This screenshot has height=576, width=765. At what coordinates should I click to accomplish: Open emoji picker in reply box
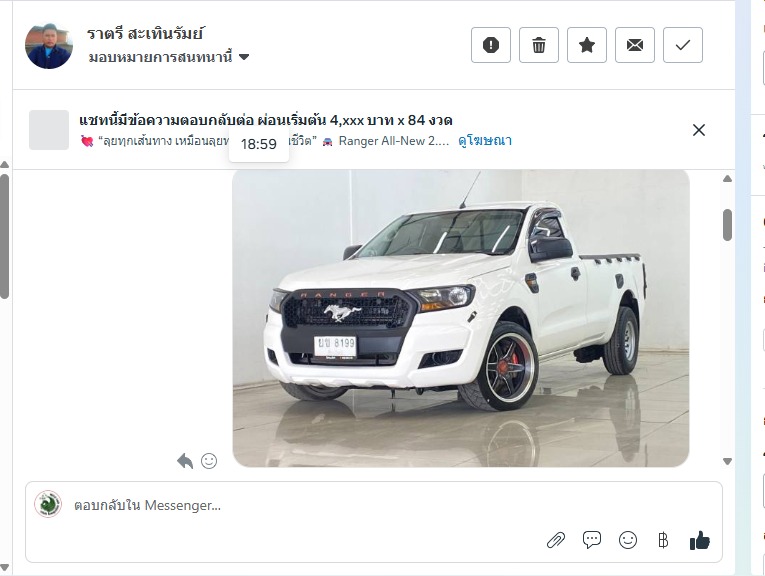(628, 540)
